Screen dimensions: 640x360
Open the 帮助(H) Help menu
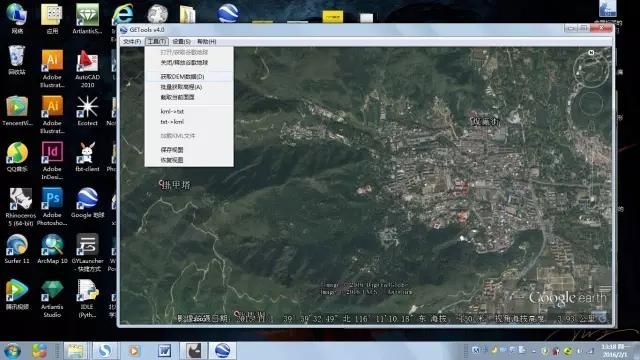pos(207,42)
